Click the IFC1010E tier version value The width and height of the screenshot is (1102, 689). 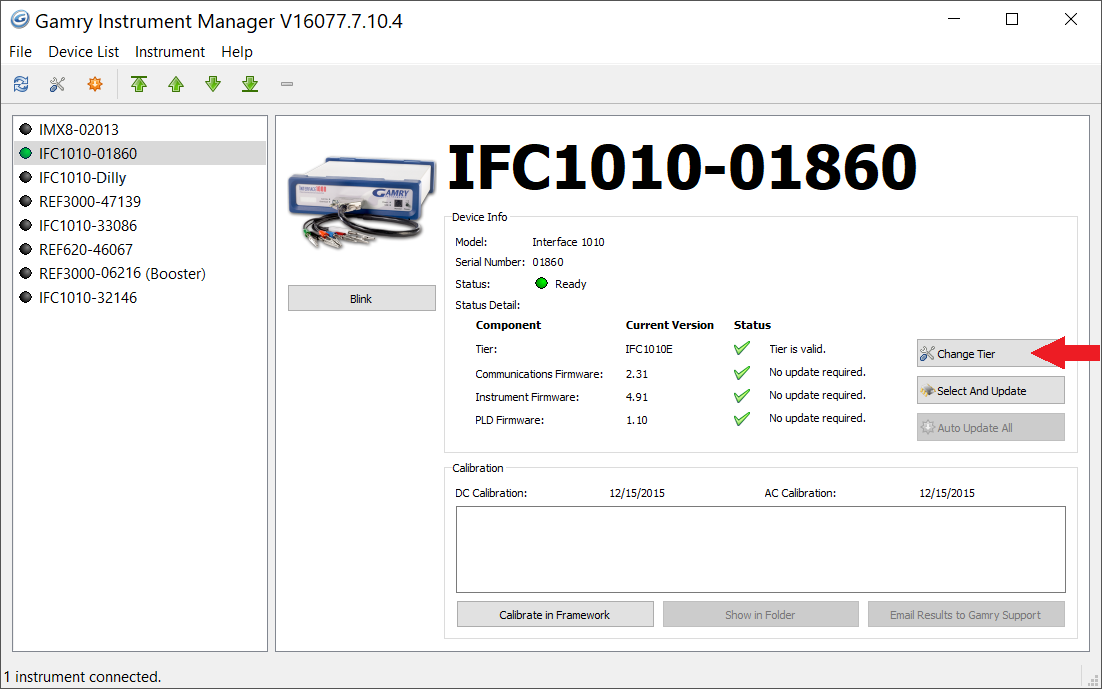[x=649, y=349]
